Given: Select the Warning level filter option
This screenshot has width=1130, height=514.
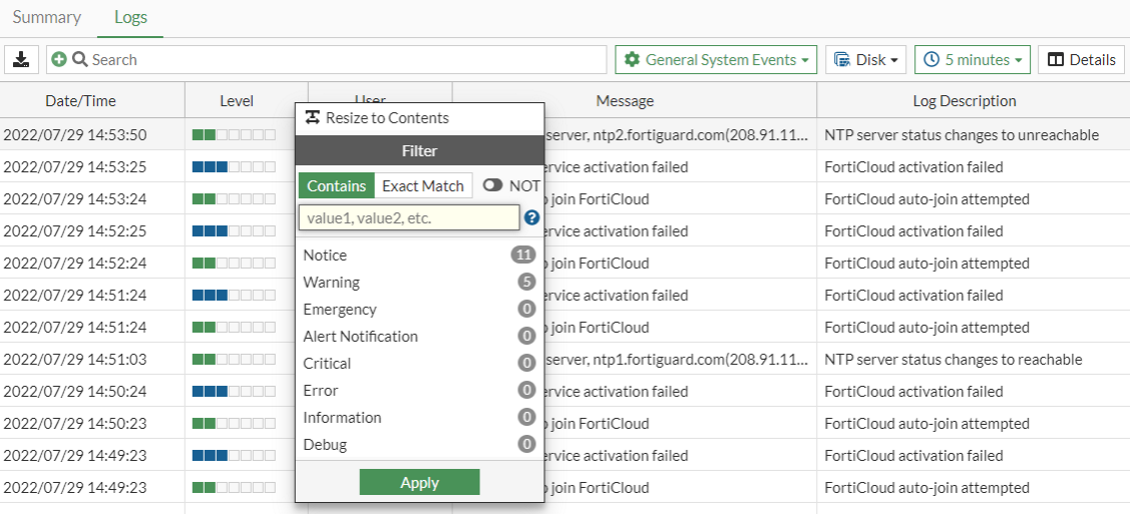Looking at the screenshot, I should [x=332, y=282].
